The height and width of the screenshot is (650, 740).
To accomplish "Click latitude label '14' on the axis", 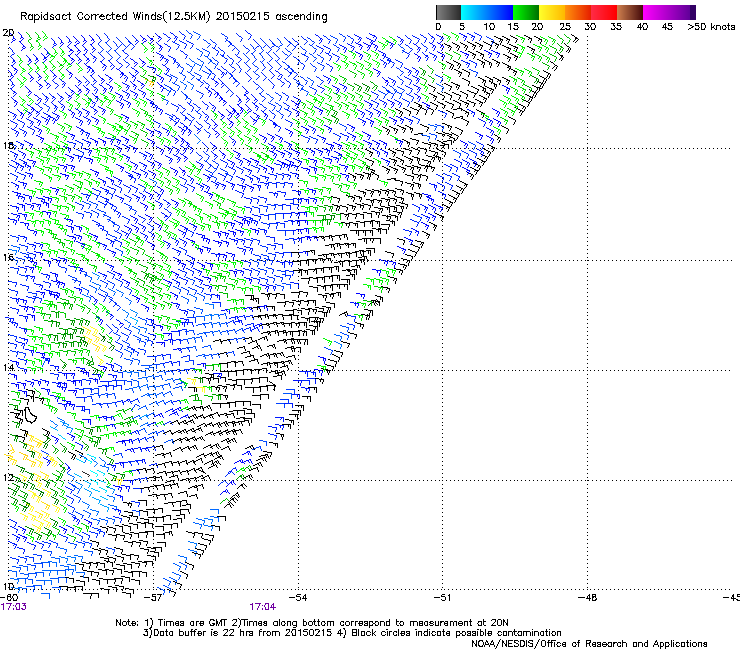I will (8, 367).
